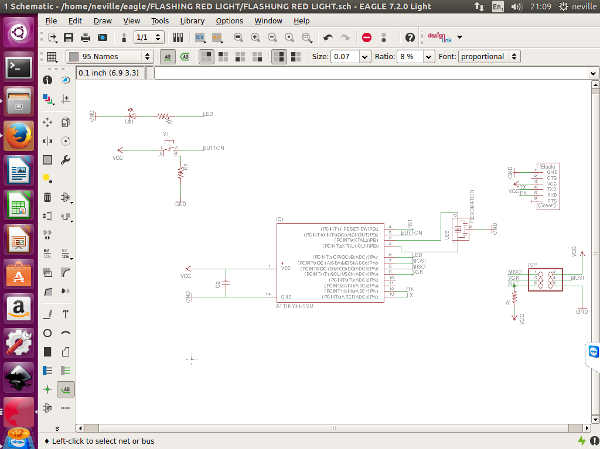Open the Library menu
This screenshot has width=600, height=449.
pos(192,20)
